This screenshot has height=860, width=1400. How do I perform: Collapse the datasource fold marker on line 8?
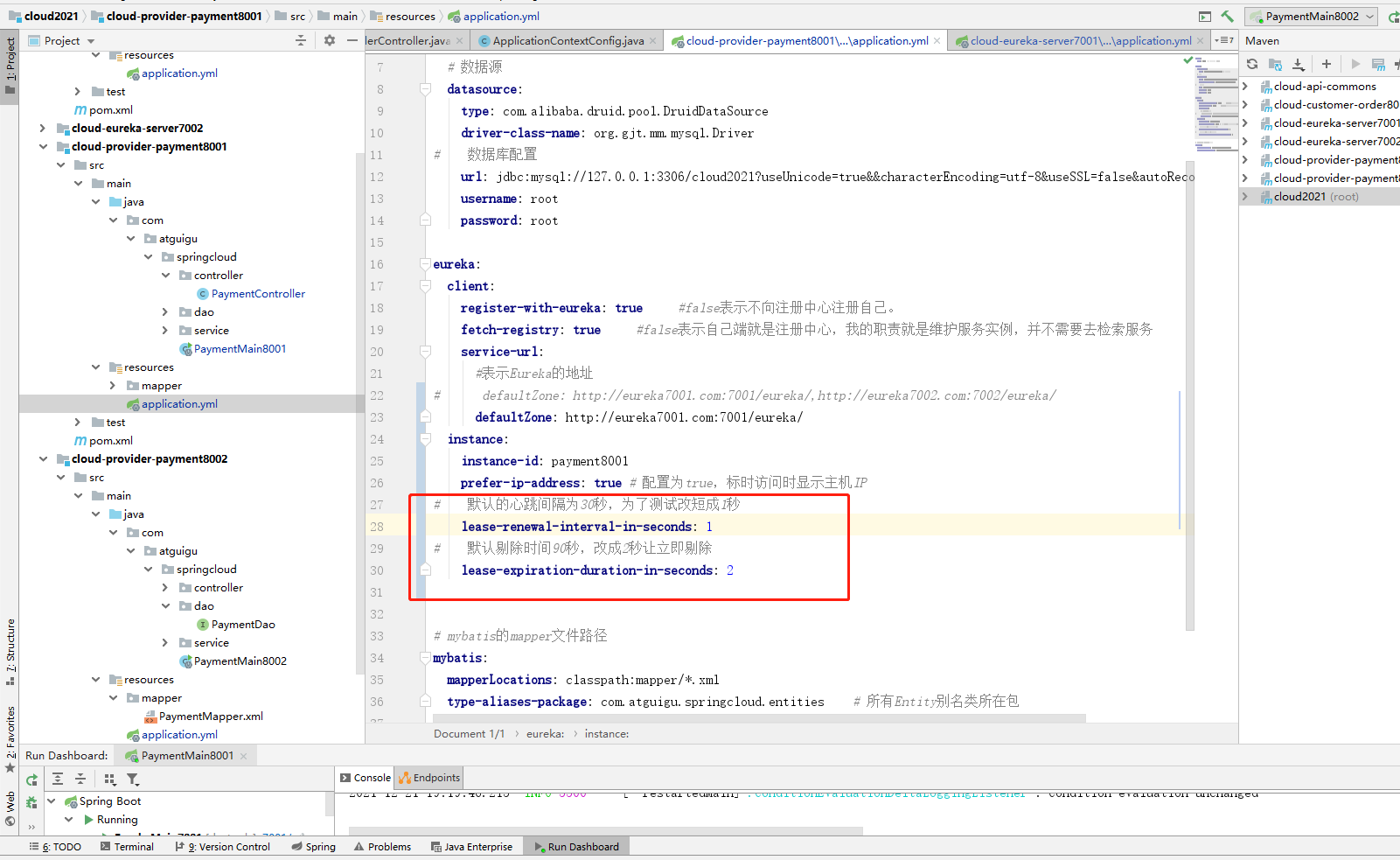(425, 89)
